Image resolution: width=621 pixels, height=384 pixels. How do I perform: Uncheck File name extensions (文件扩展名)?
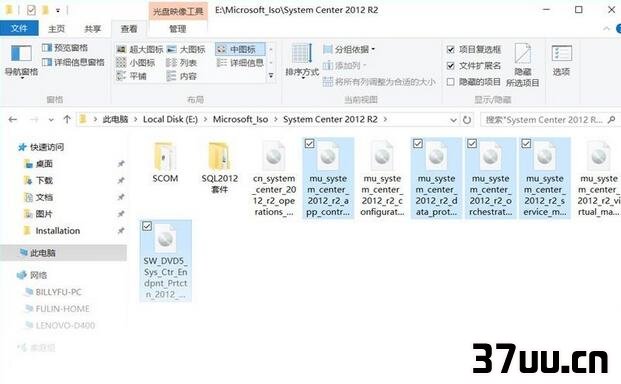click(x=450, y=66)
